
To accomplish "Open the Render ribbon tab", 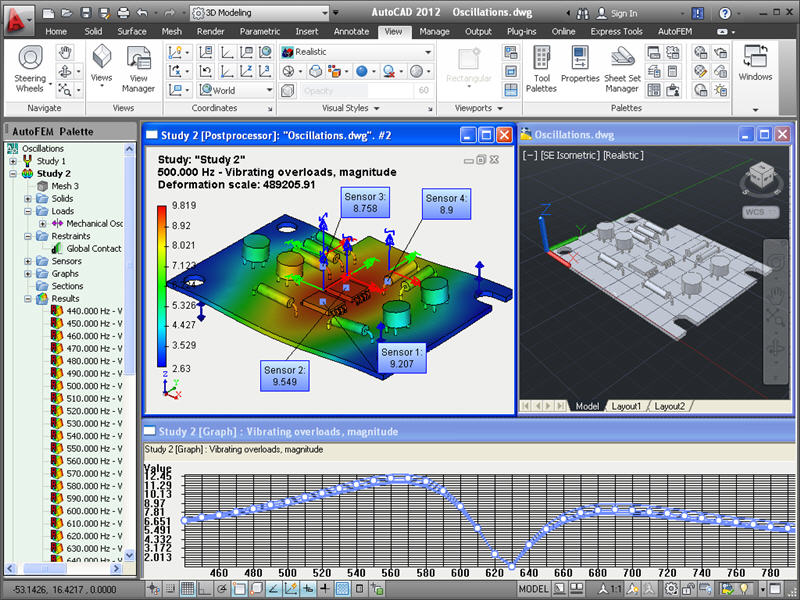I will [210, 32].
